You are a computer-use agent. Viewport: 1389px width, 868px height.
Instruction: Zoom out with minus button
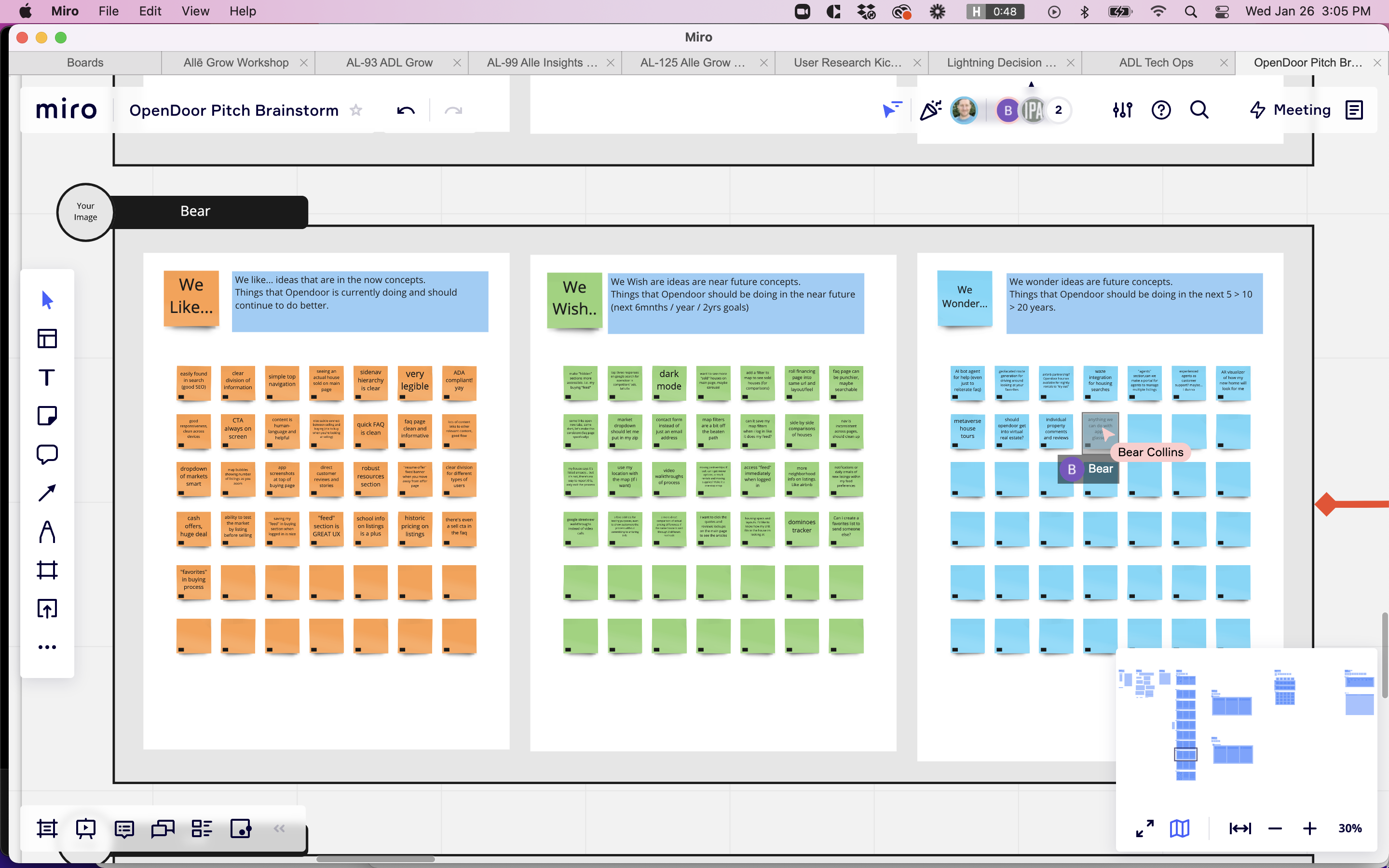point(1275,828)
